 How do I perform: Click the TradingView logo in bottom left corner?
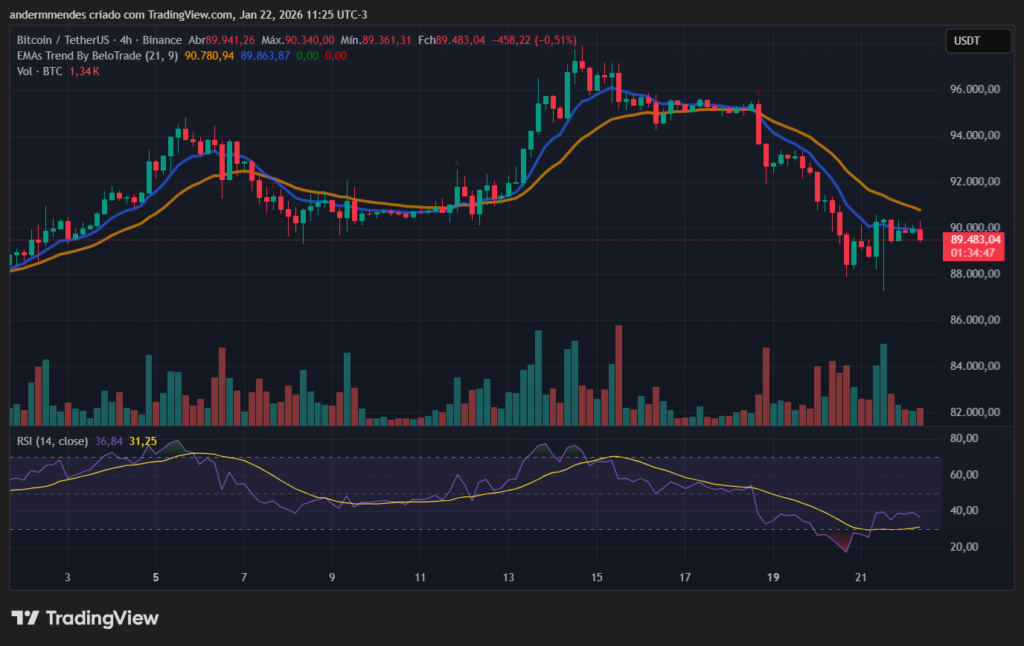(85, 619)
